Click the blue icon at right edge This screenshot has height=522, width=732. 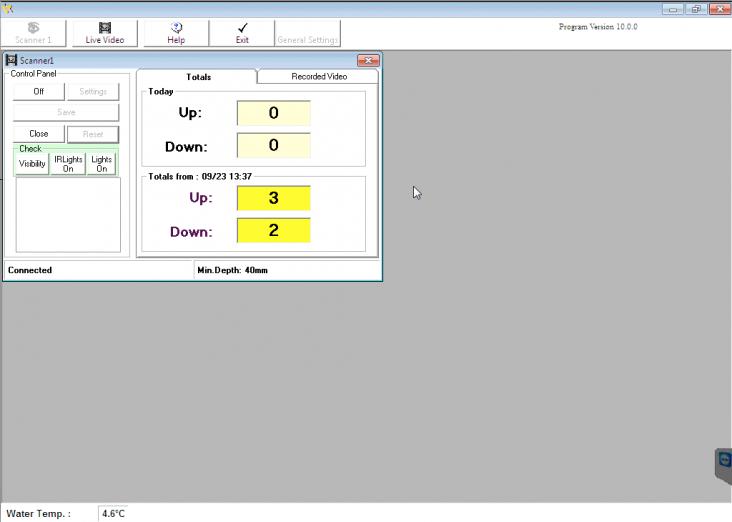click(724, 460)
